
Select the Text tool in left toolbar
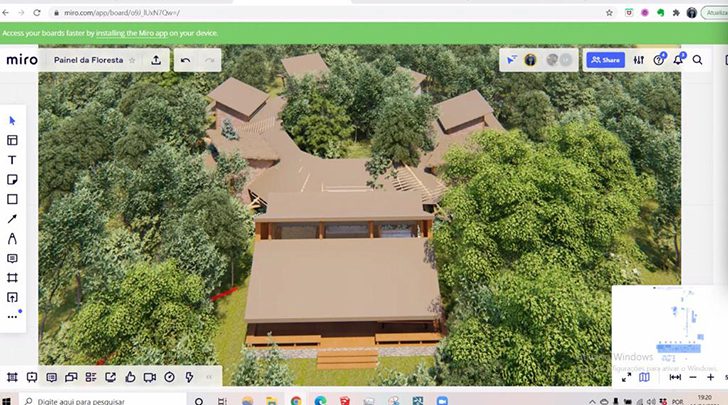point(13,160)
